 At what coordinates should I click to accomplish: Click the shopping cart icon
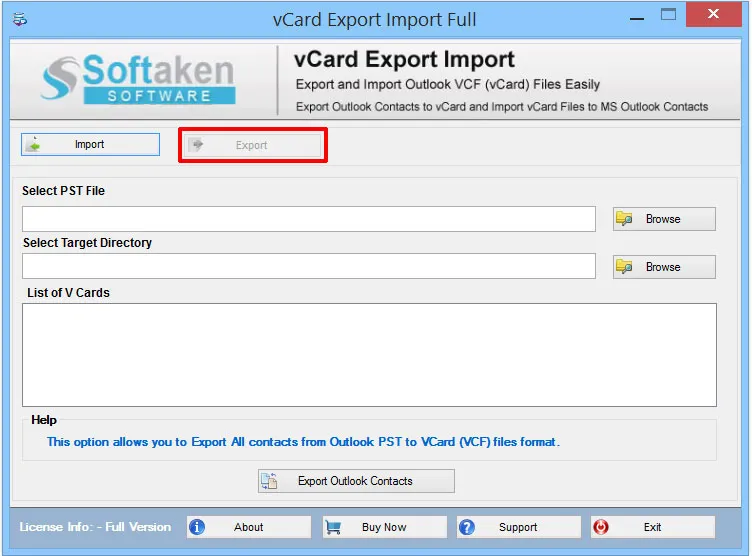point(333,527)
